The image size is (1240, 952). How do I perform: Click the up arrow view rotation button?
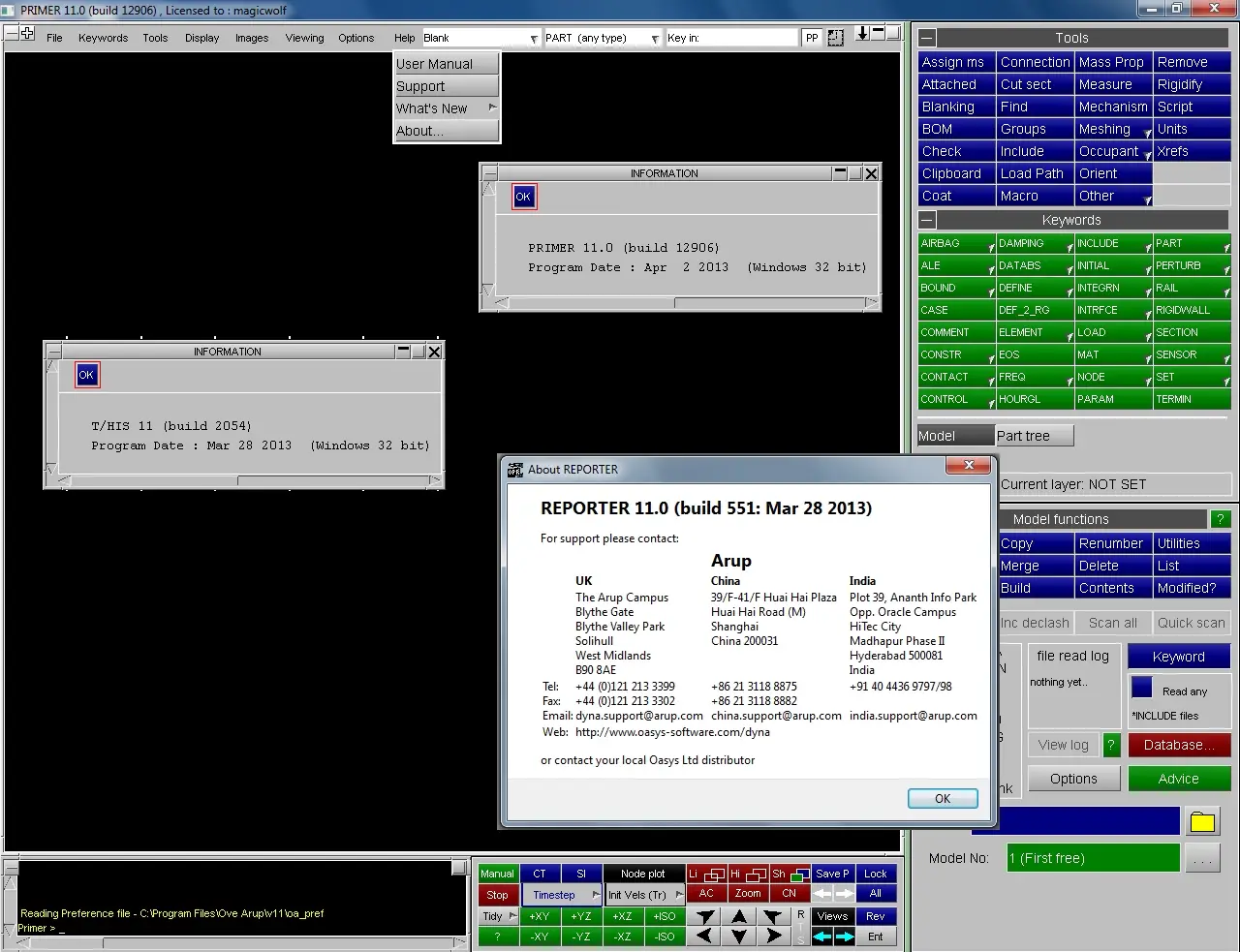[739, 916]
